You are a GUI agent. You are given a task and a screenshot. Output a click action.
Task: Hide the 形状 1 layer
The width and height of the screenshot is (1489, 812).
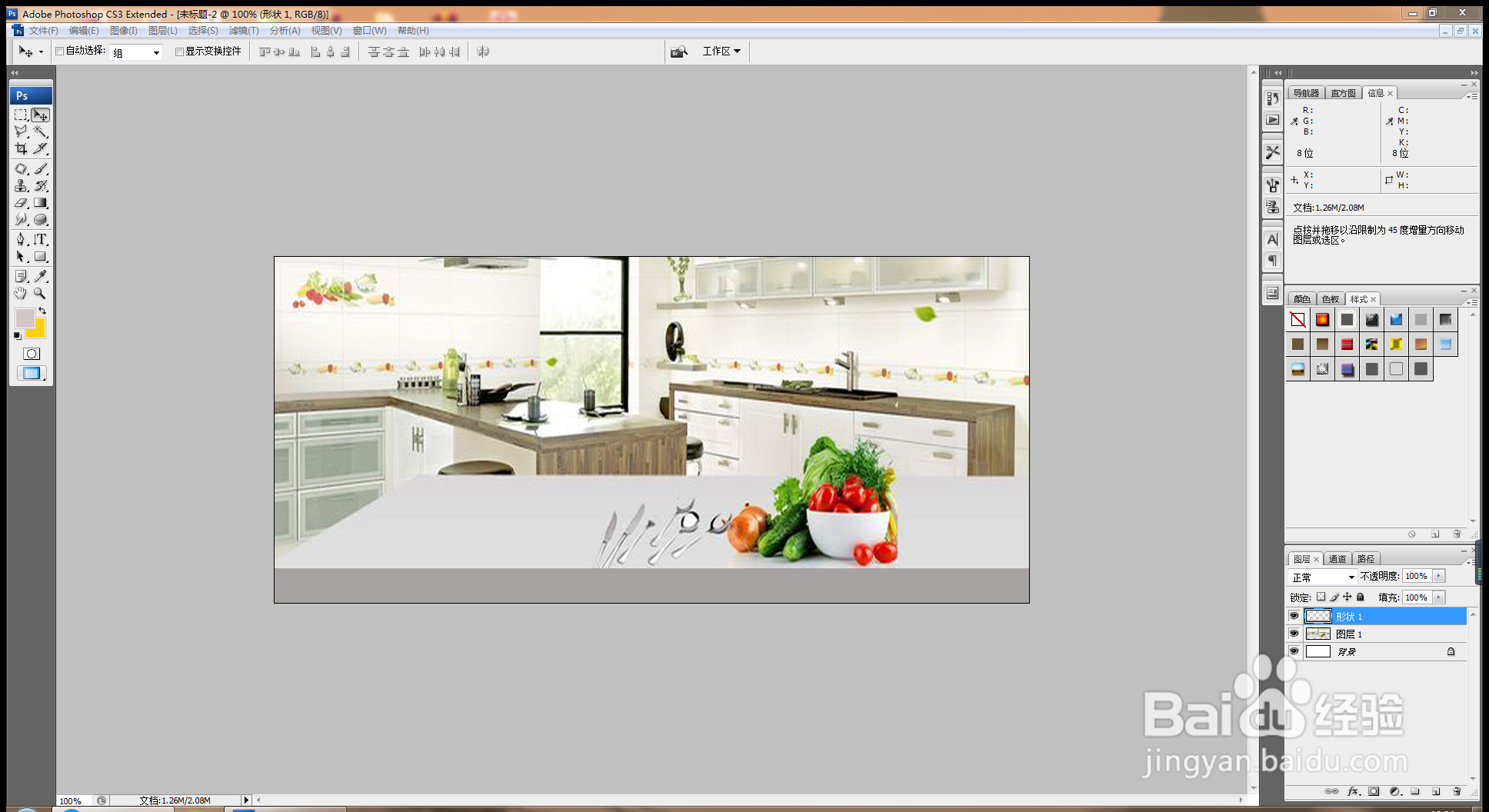tap(1294, 616)
